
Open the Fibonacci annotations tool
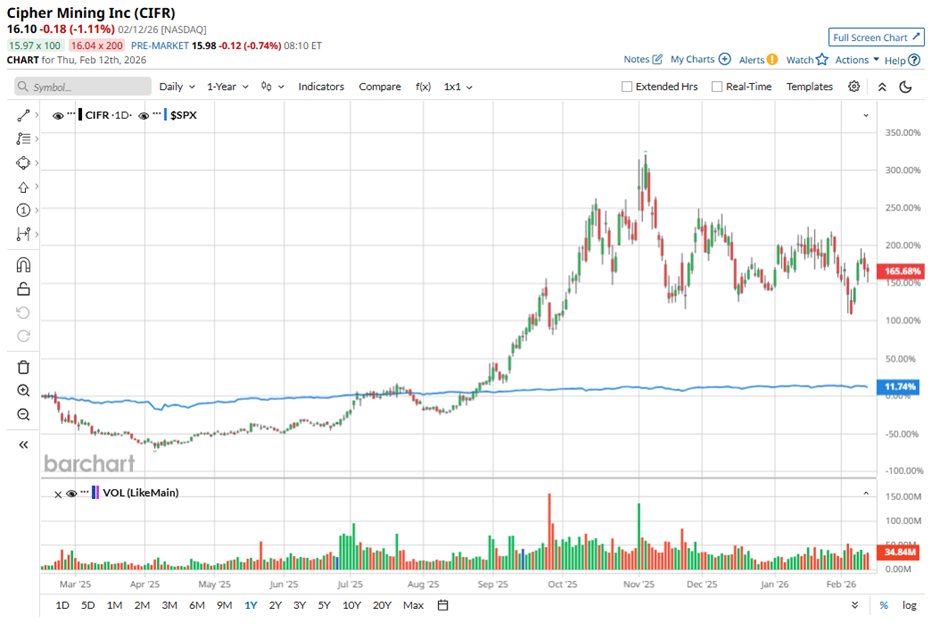22,138
